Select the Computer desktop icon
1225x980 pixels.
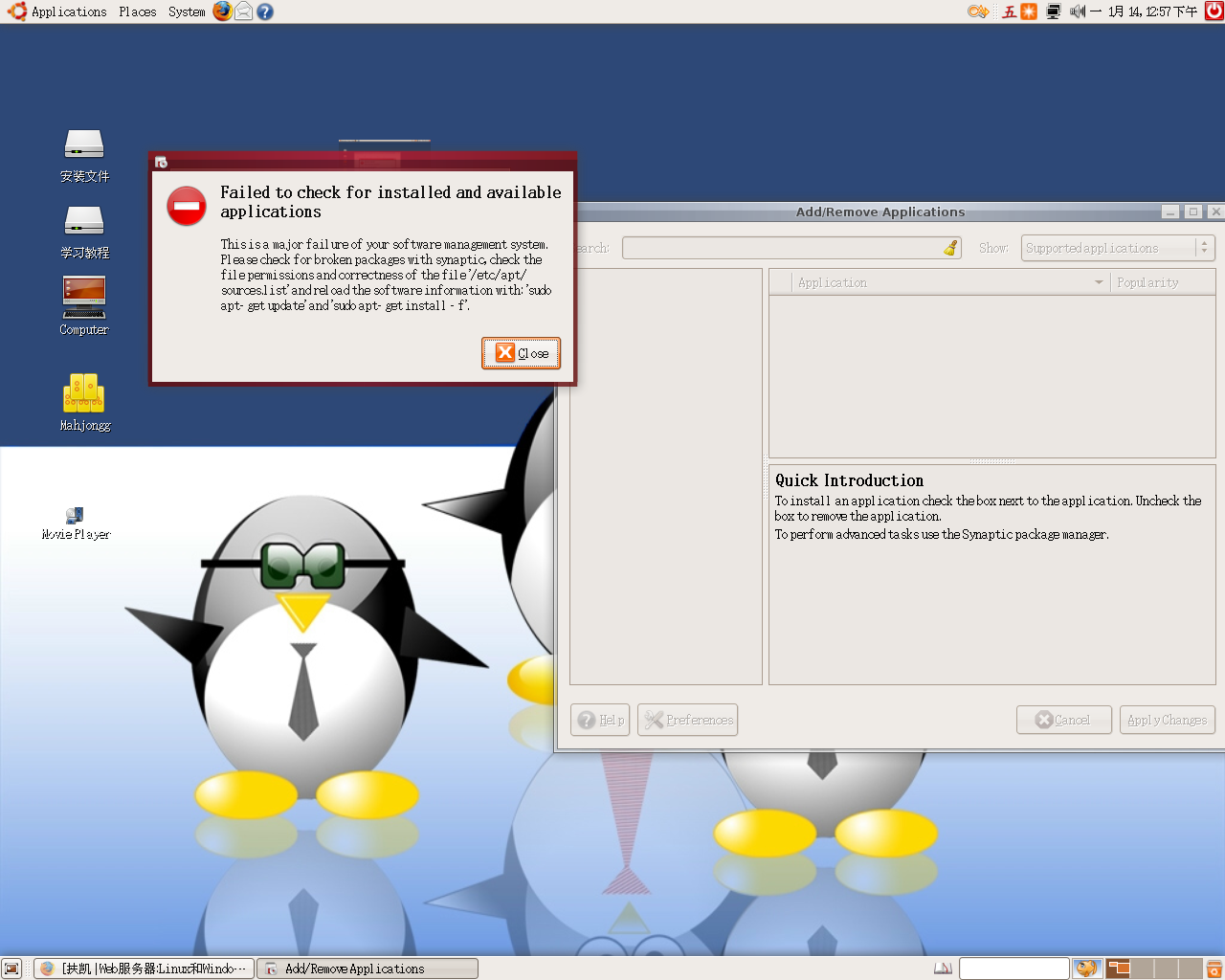84,305
